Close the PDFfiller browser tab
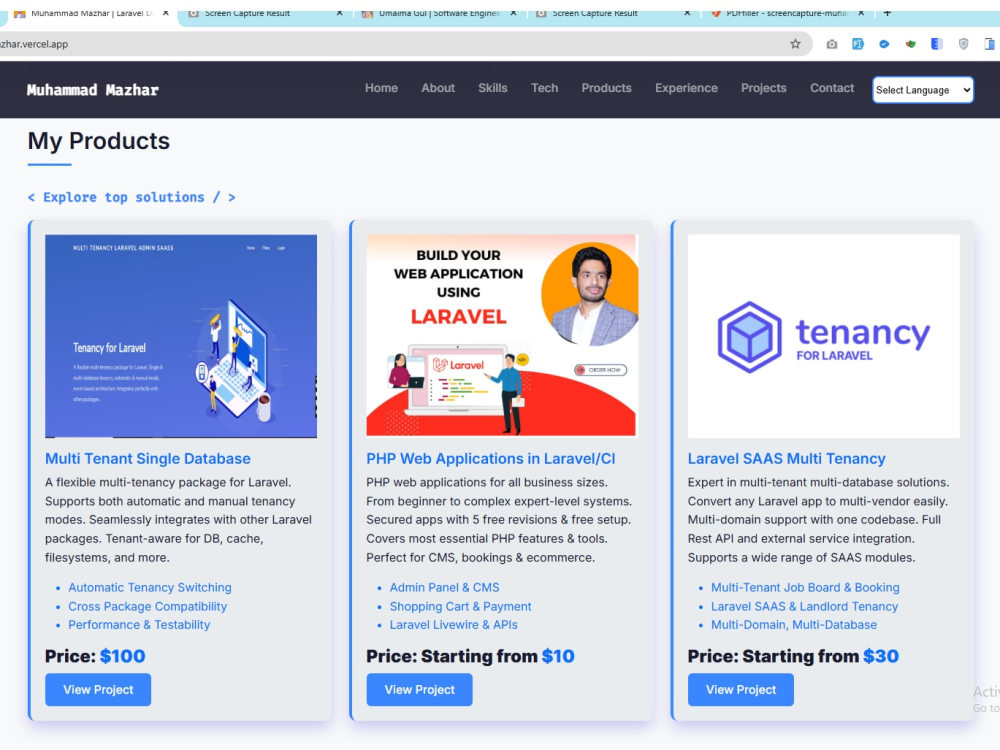The width and height of the screenshot is (1000, 750). (x=861, y=13)
